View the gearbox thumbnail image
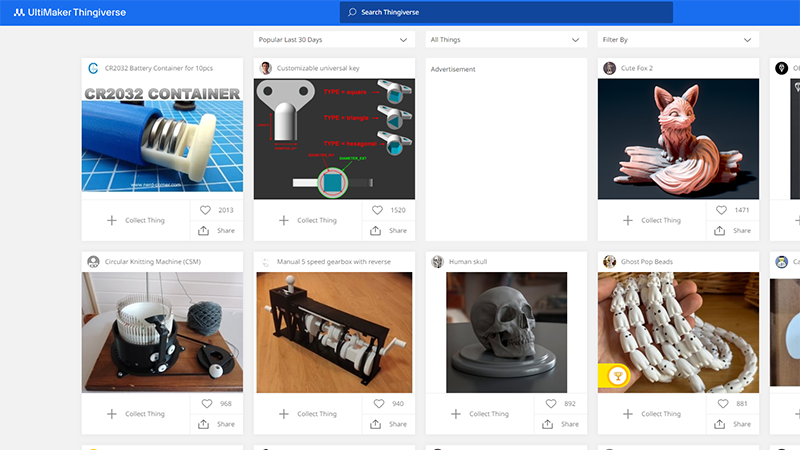Viewport: 800px width, 450px height. [x=334, y=332]
